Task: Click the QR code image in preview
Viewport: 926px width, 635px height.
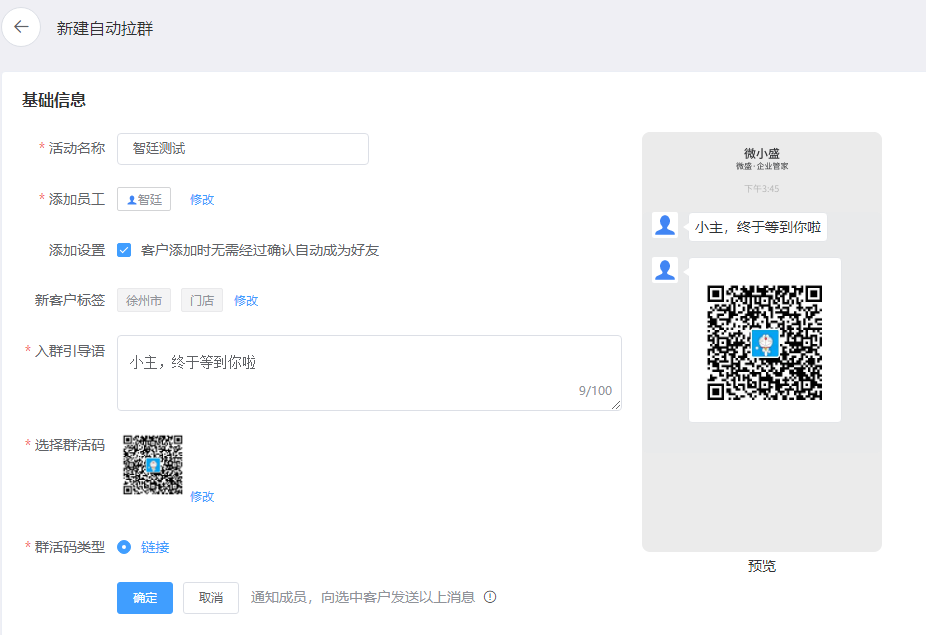Action: tap(765, 342)
